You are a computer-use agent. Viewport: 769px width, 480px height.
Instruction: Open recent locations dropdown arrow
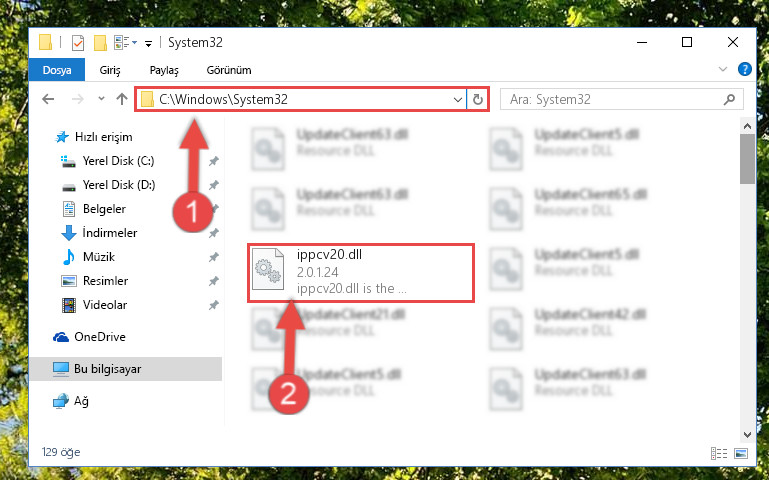tap(101, 99)
